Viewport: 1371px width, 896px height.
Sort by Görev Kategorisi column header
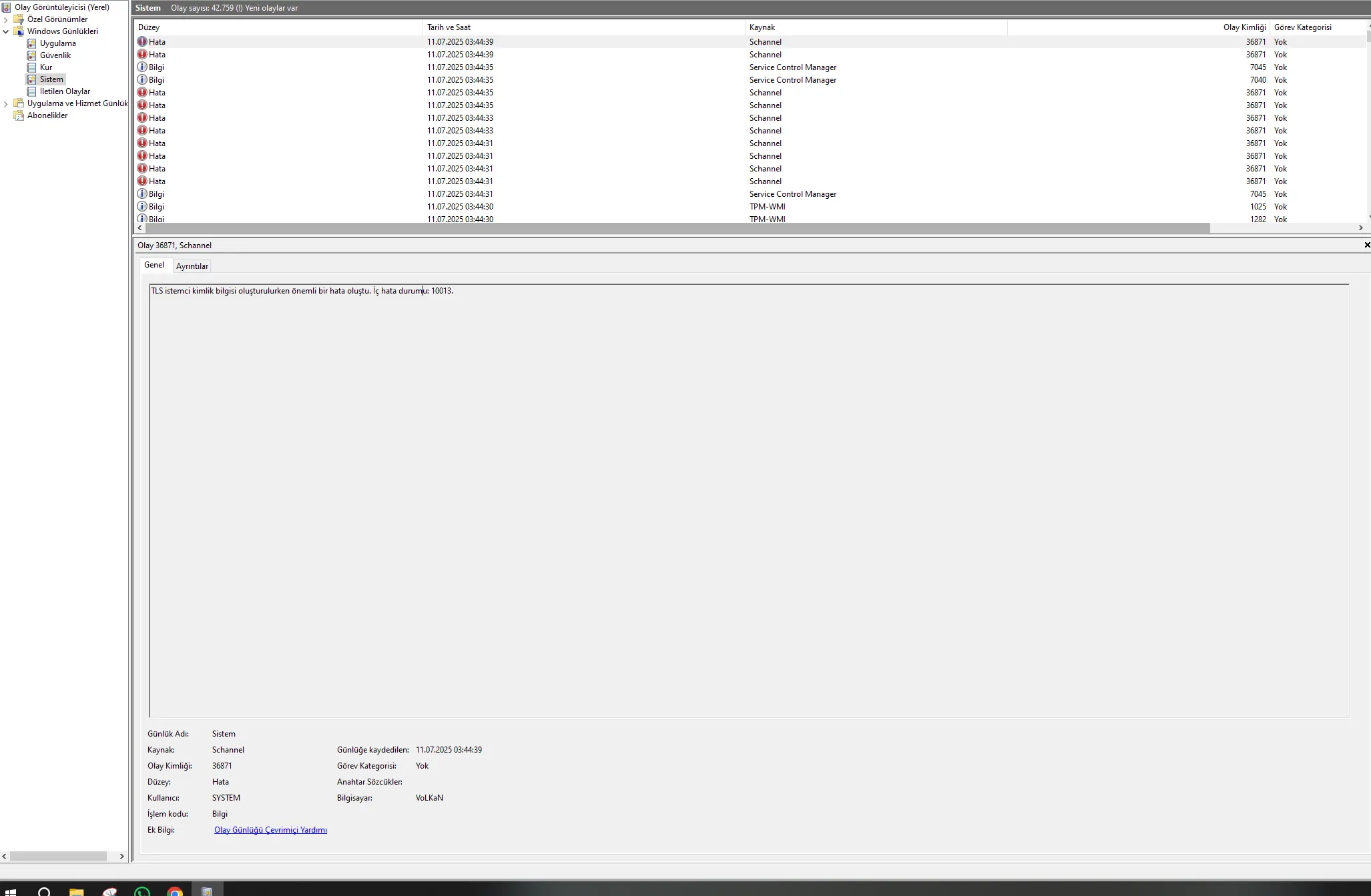tap(1317, 27)
